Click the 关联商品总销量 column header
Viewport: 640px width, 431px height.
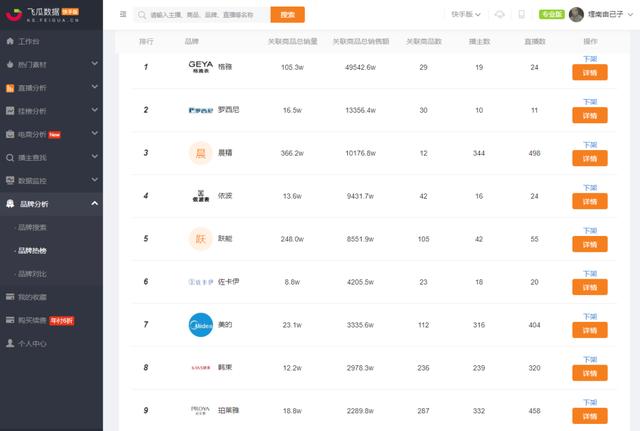[x=292, y=41]
